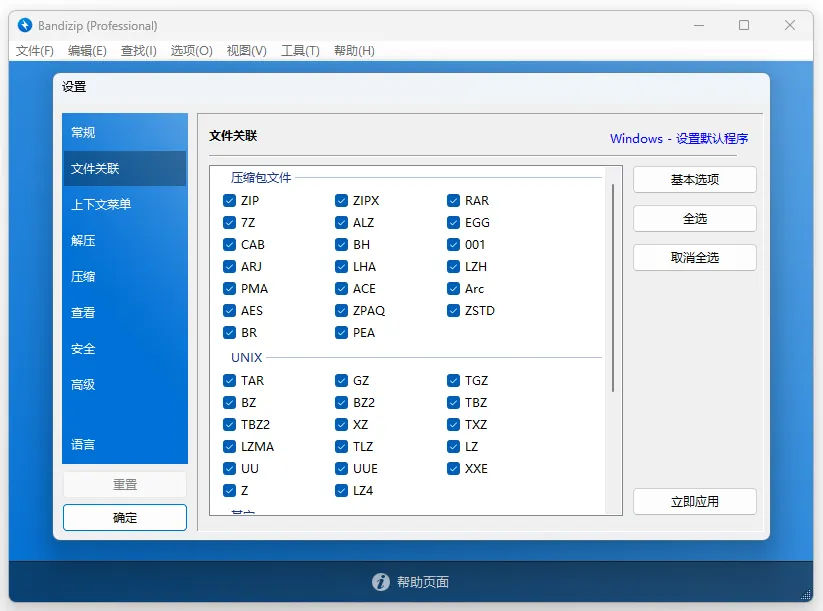Toggle the 7Z checkbox
The width and height of the screenshot is (823, 611).
[229, 223]
